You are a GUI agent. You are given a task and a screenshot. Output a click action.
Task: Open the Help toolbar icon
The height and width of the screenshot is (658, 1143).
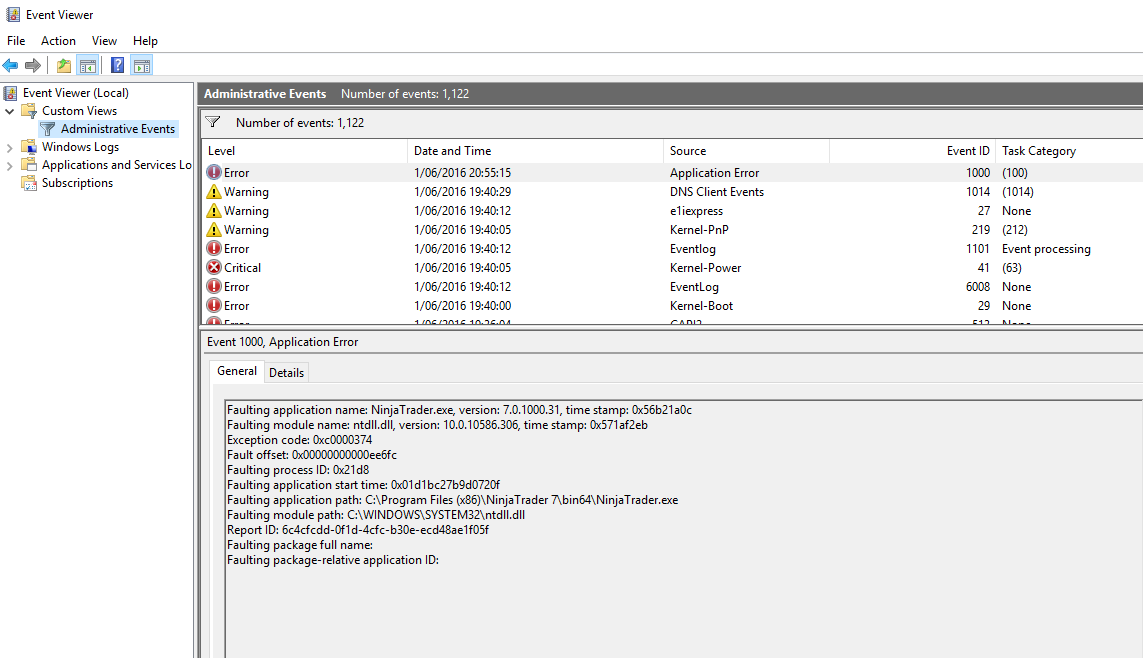[117, 66]
